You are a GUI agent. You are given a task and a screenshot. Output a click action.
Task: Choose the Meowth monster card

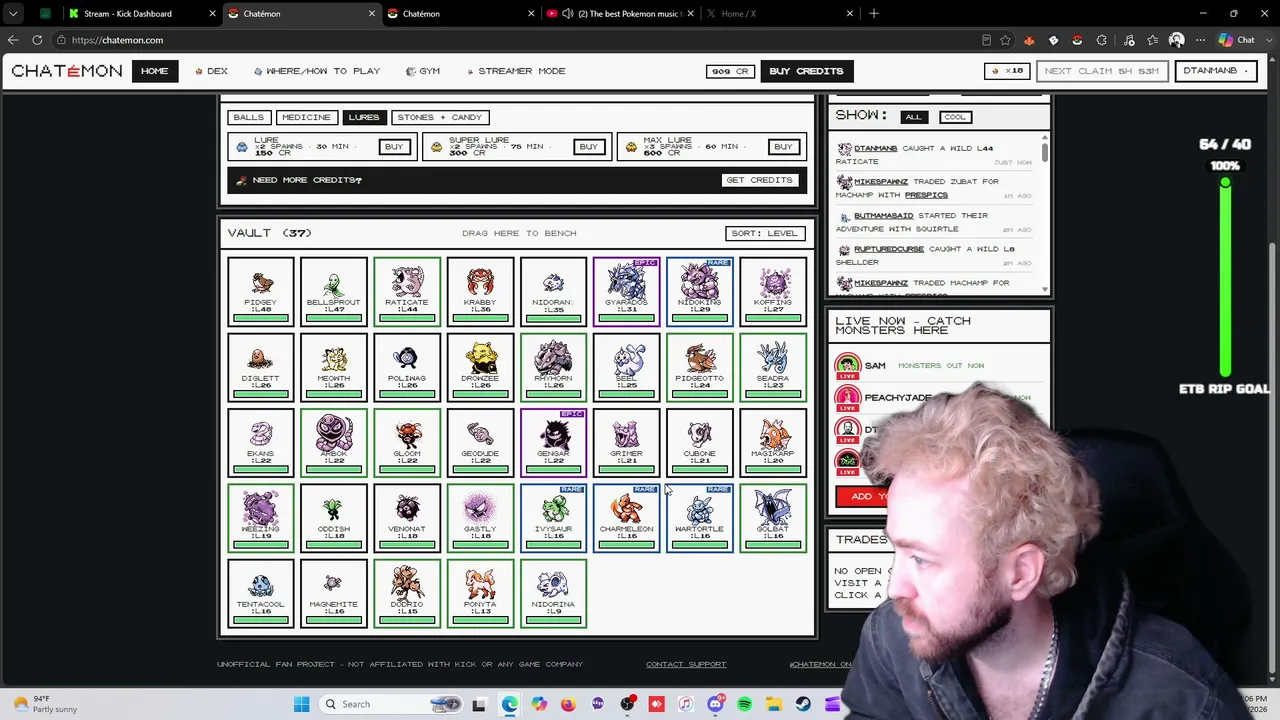tap(333, 368)
